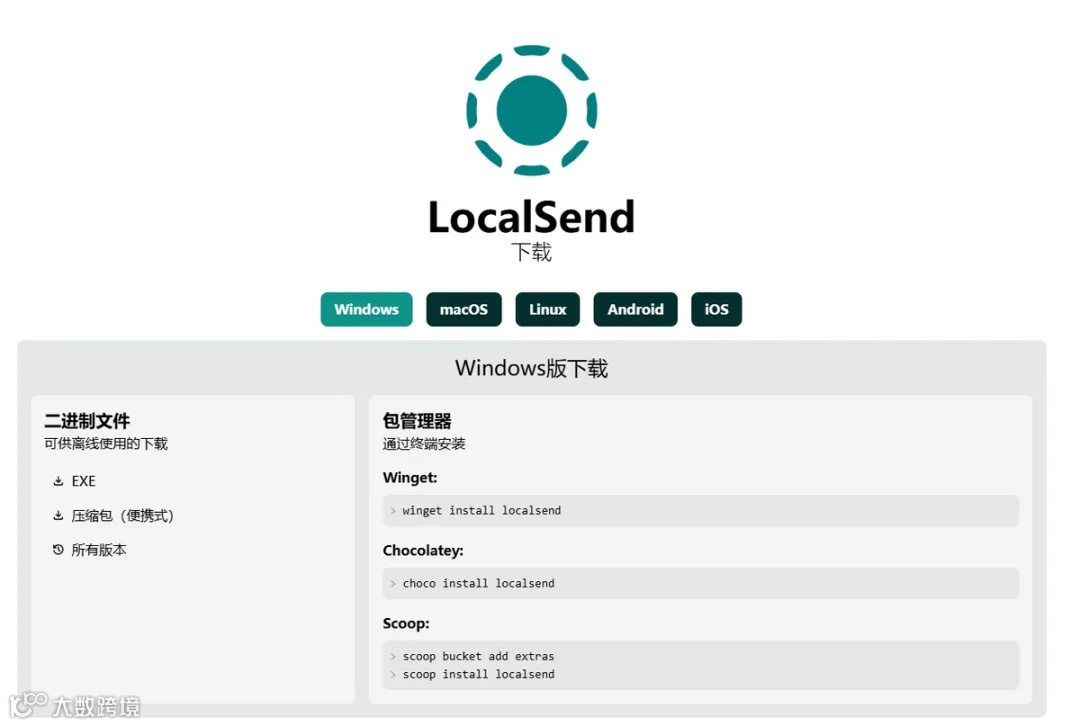Screen dimensions: 1080x726
Task: Click the 通过终端安装 subtitle
Action: tap(424, 444)
